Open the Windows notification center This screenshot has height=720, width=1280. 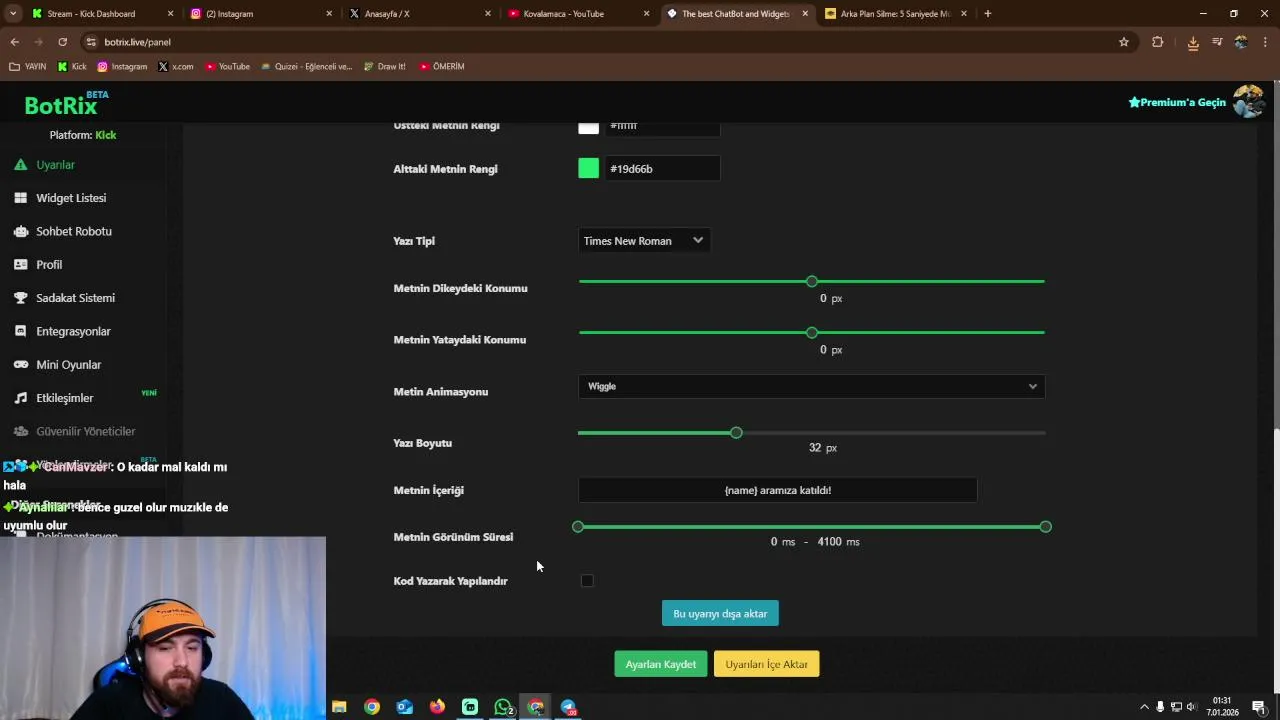tap(1259, 707)
